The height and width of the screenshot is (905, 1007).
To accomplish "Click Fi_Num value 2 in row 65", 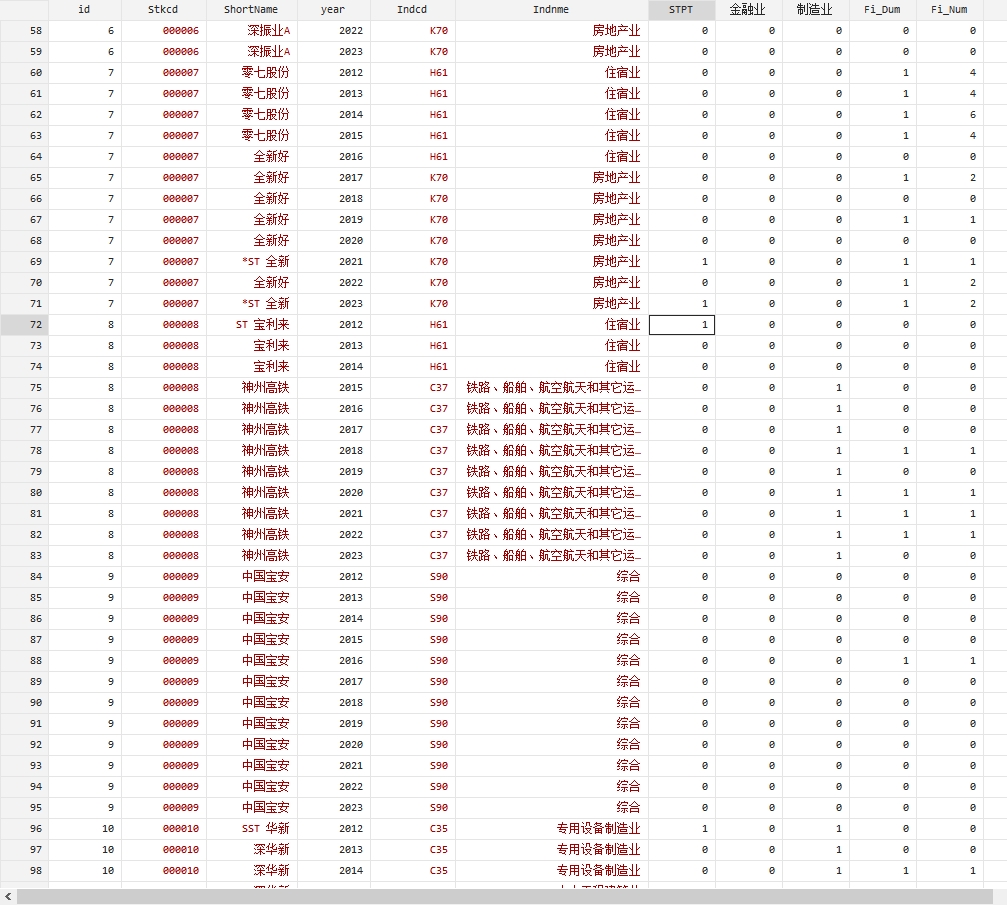I will tap(973, 178).
